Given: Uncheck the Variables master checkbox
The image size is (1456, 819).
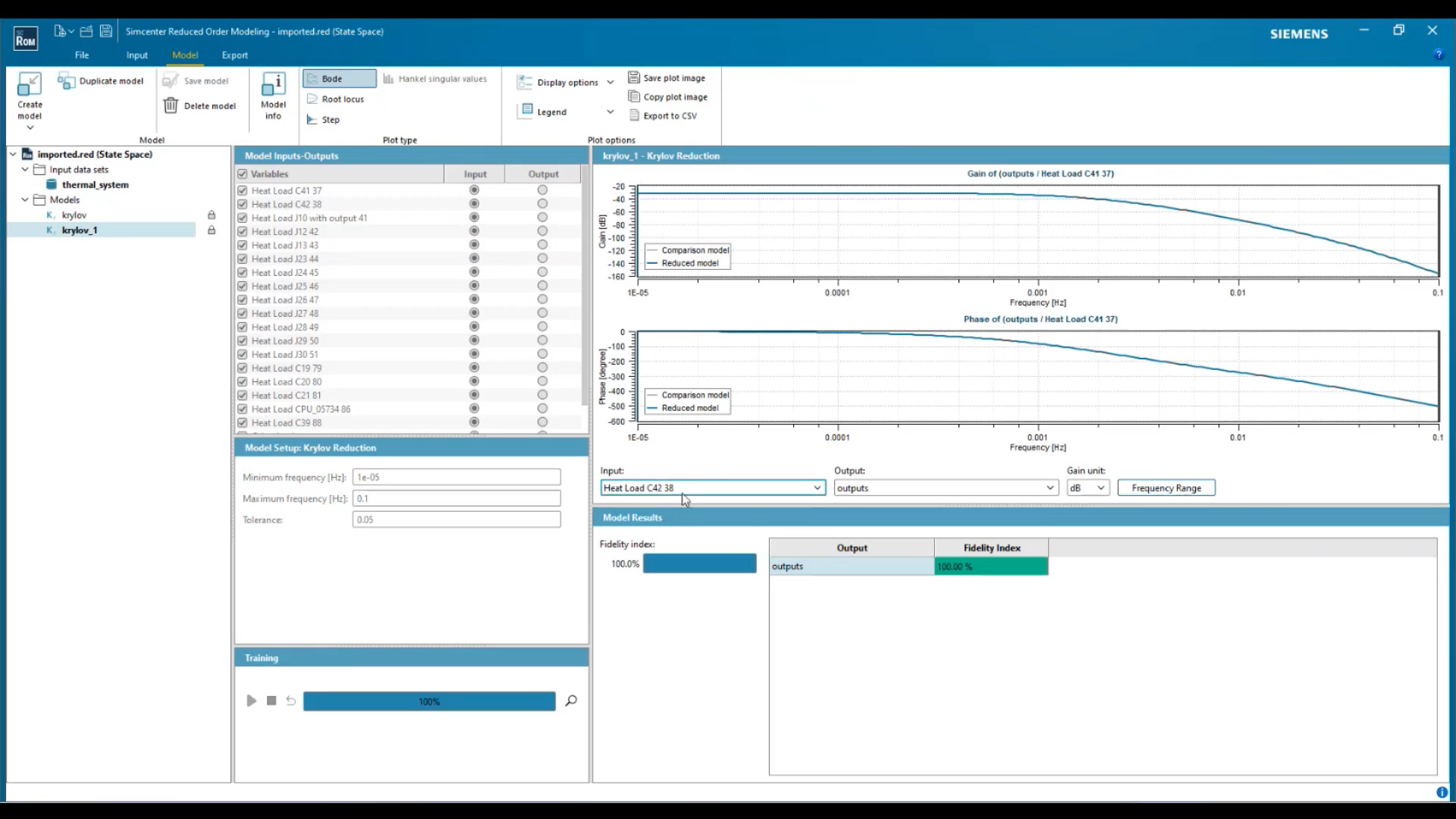Looking at the screenshot, I should pos(242,174).
